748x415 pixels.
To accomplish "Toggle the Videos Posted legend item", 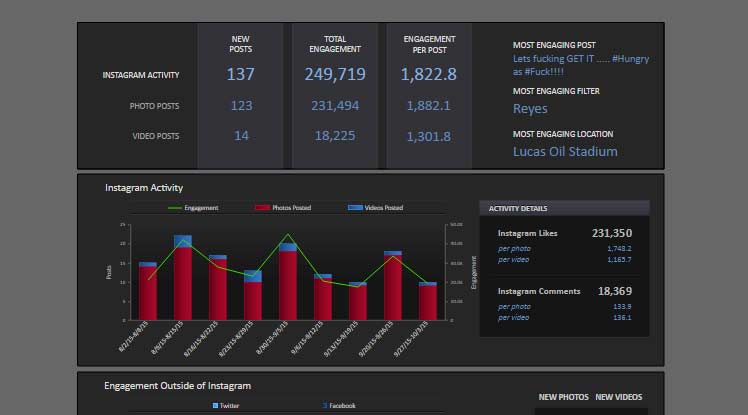I will [375, 208].
